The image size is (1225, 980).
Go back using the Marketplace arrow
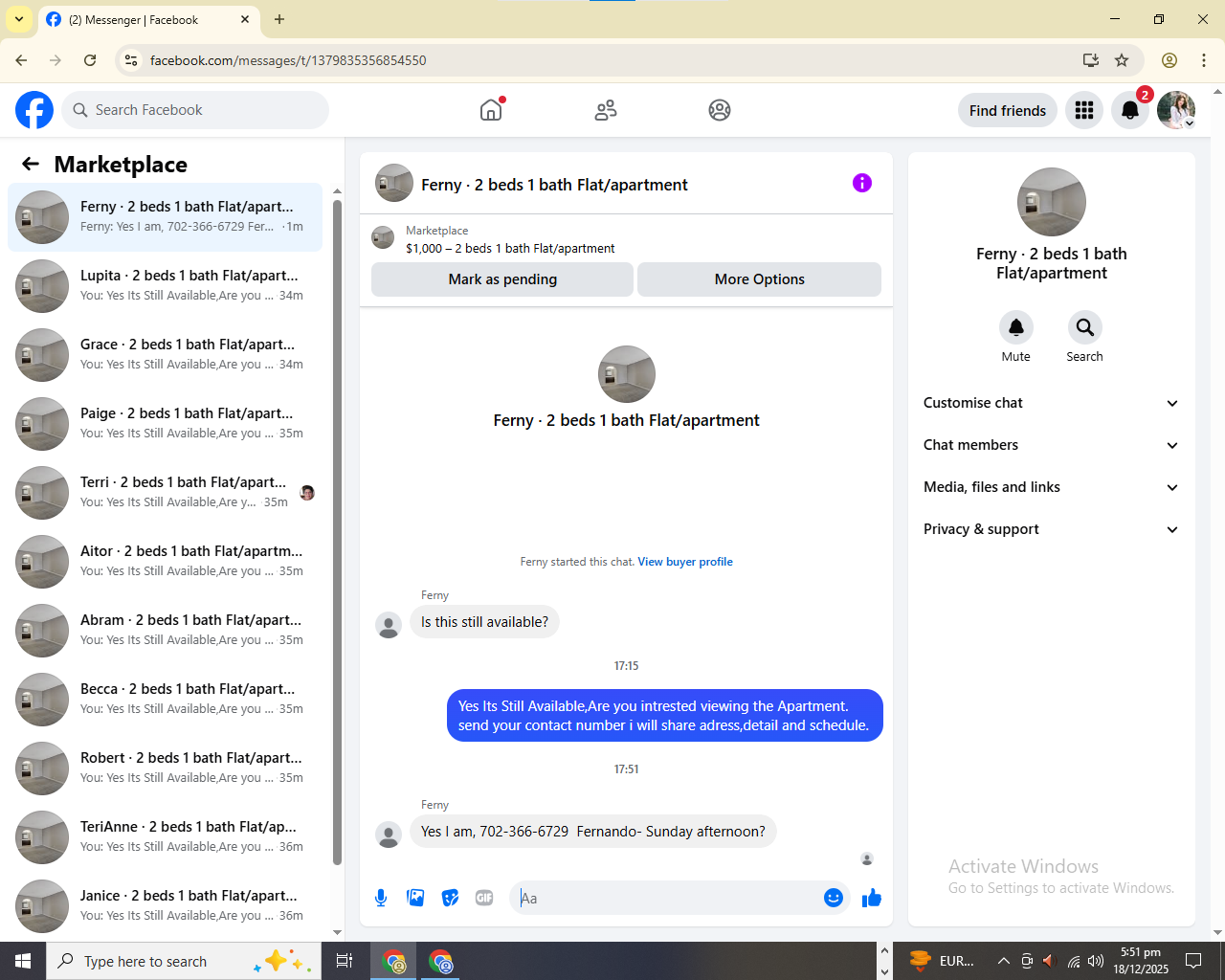click(x=31, y=164)
